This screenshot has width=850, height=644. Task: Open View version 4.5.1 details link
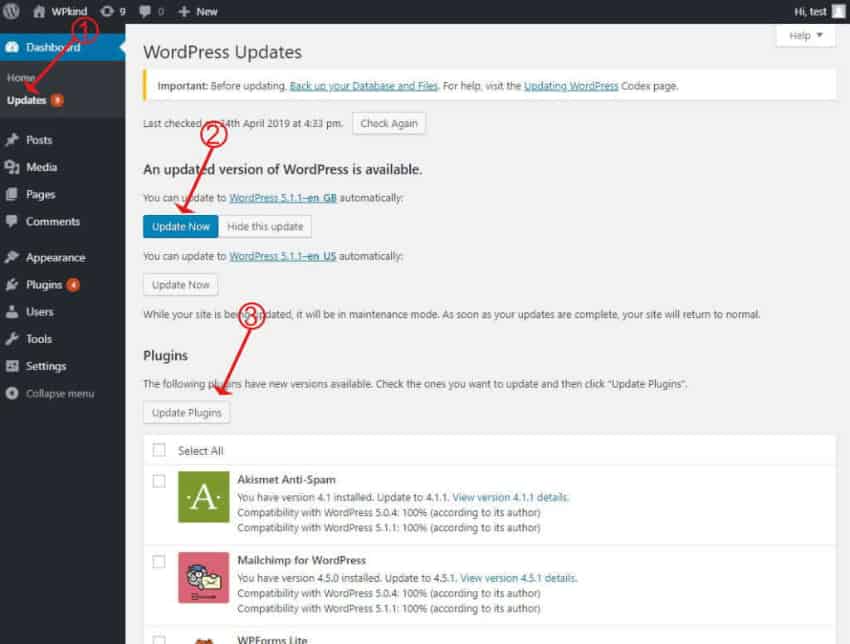click(x=518, y=578)
